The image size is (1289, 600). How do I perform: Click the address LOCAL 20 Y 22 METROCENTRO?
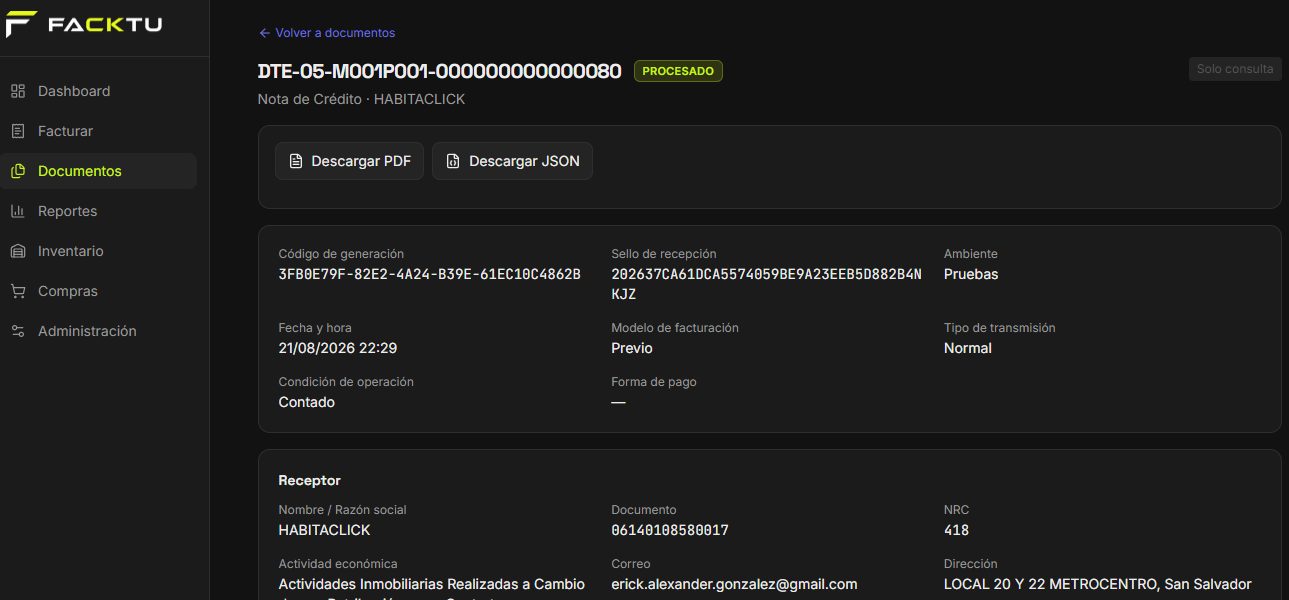coord(1050,584)
